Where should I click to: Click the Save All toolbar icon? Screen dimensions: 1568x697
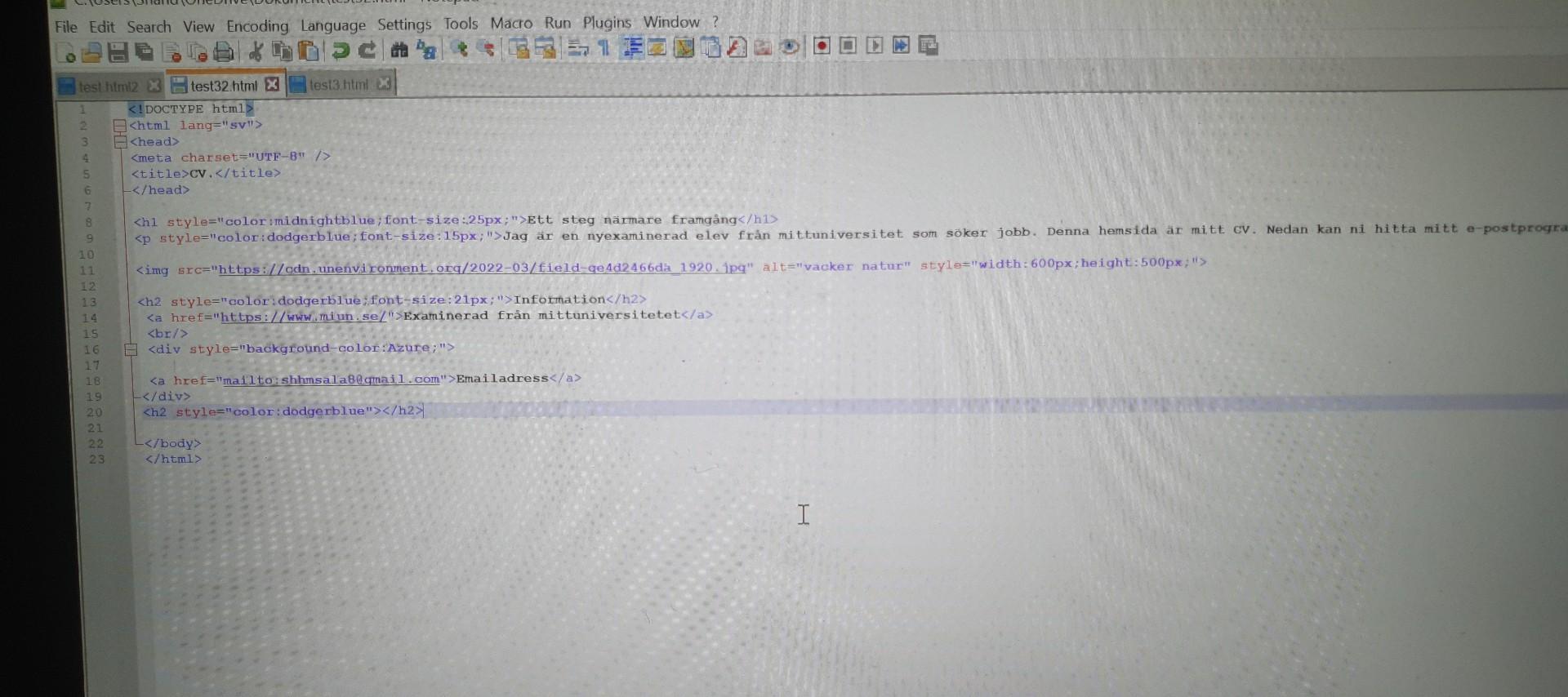tap(144, 51)
